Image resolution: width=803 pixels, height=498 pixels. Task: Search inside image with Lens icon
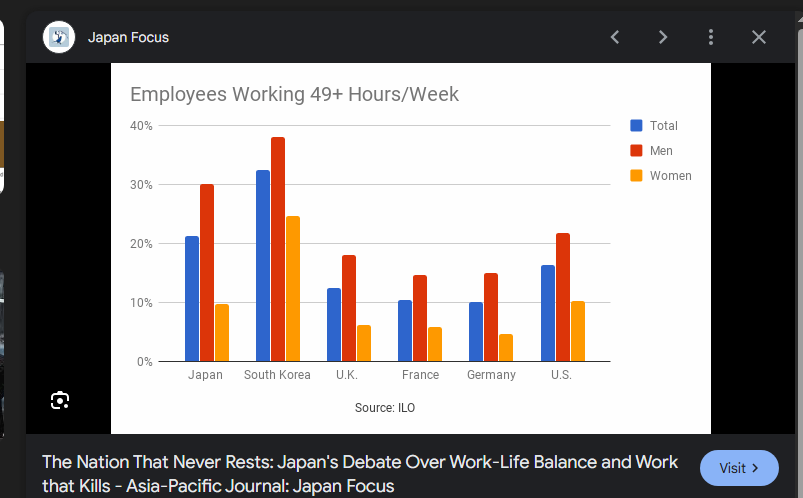point(60,400)
